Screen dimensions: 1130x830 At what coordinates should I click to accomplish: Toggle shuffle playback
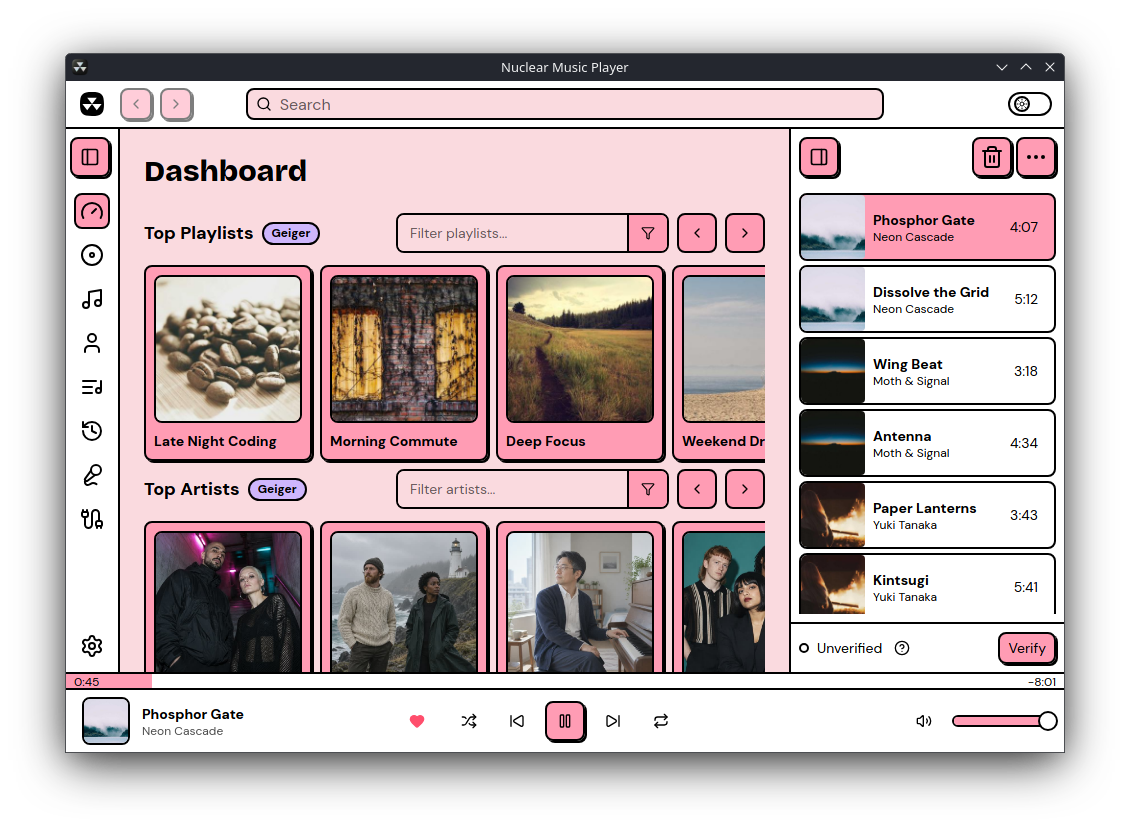(468, 721)
